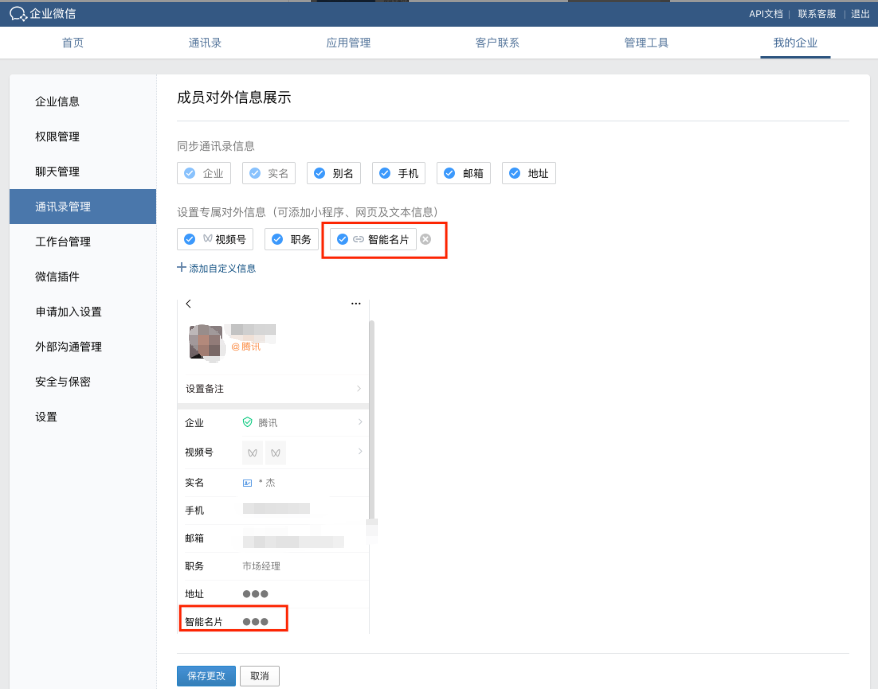The width and height of the screenshot is (878, 689).
Task: Toggle the 企业 sync checkbox
Action: 190,173
